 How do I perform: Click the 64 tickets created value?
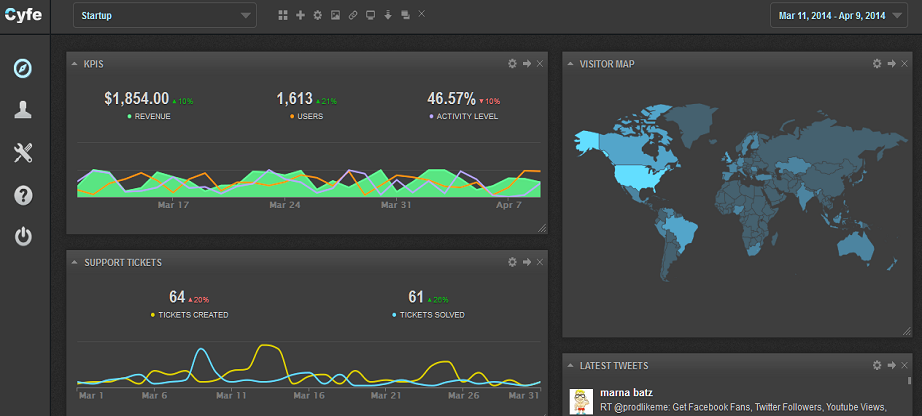pyautogui.click(x=177, y=297)
